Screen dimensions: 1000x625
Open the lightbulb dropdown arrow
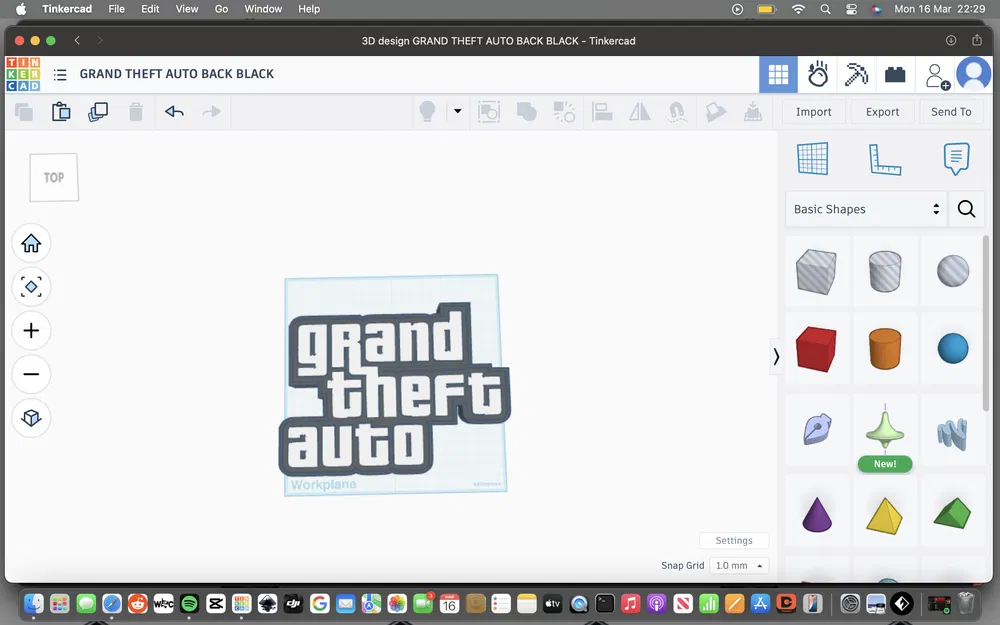coord(457,112)
